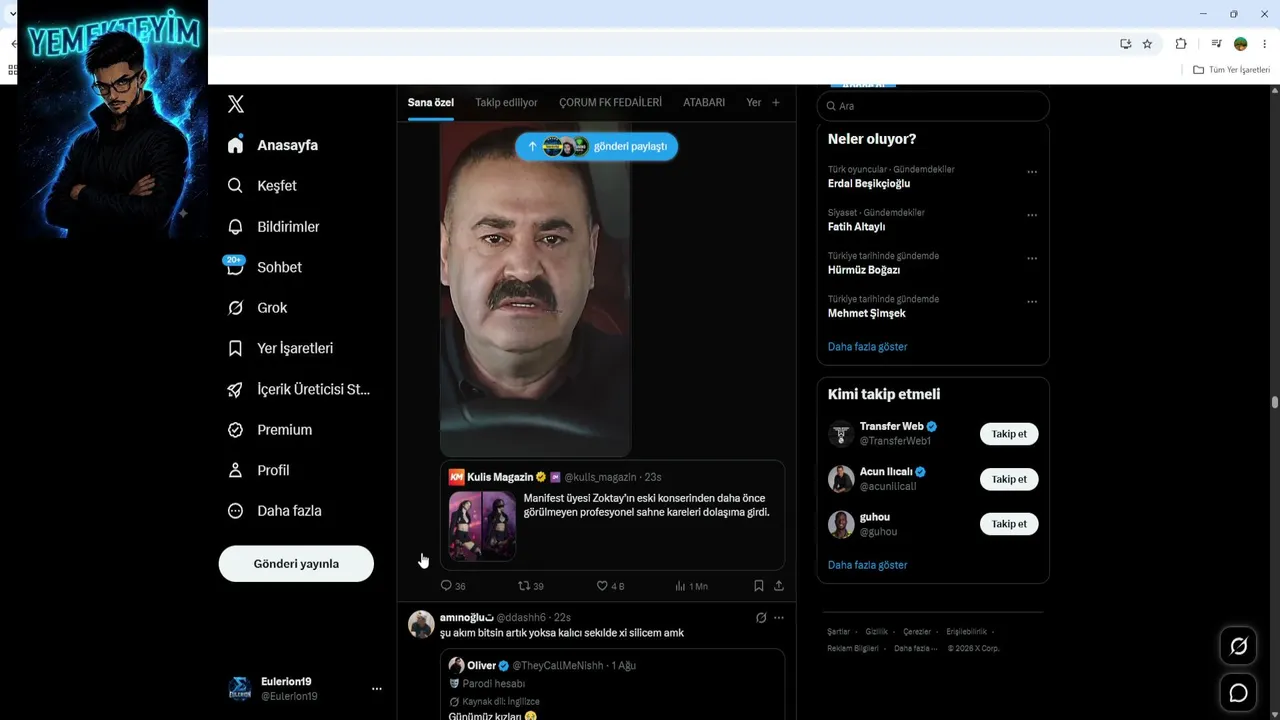Show more trends in Neler oluyor
Image resolution: width=1280 pixels, height=720 pixels.
click(x=868, y=347)
